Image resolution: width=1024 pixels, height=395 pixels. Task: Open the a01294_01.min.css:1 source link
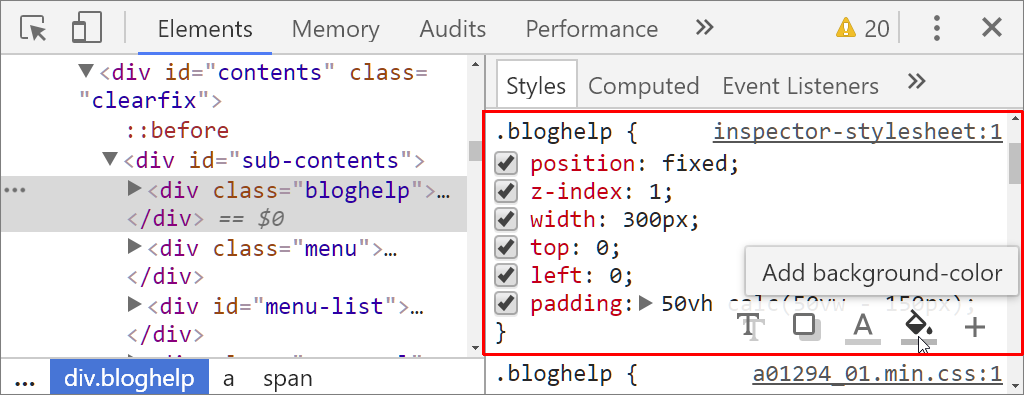[877, 375]
